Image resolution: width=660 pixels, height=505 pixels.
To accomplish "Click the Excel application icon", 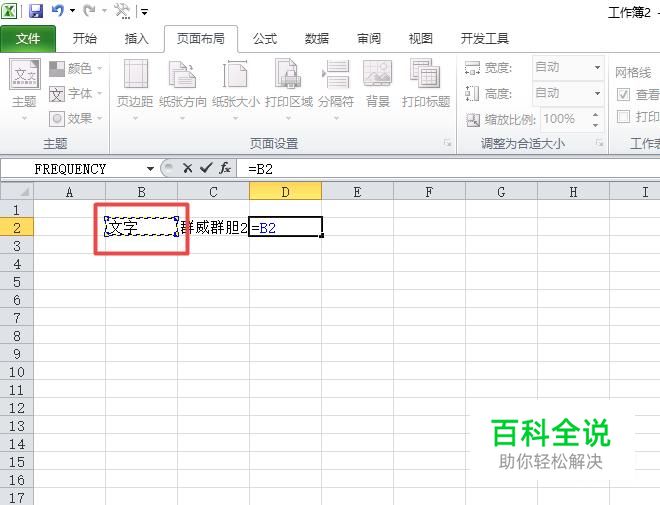I will pyautogui.click(x=9, y=11).
